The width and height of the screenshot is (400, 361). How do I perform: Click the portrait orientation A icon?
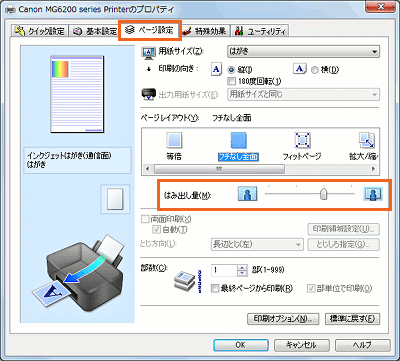[x=217, y=69]
